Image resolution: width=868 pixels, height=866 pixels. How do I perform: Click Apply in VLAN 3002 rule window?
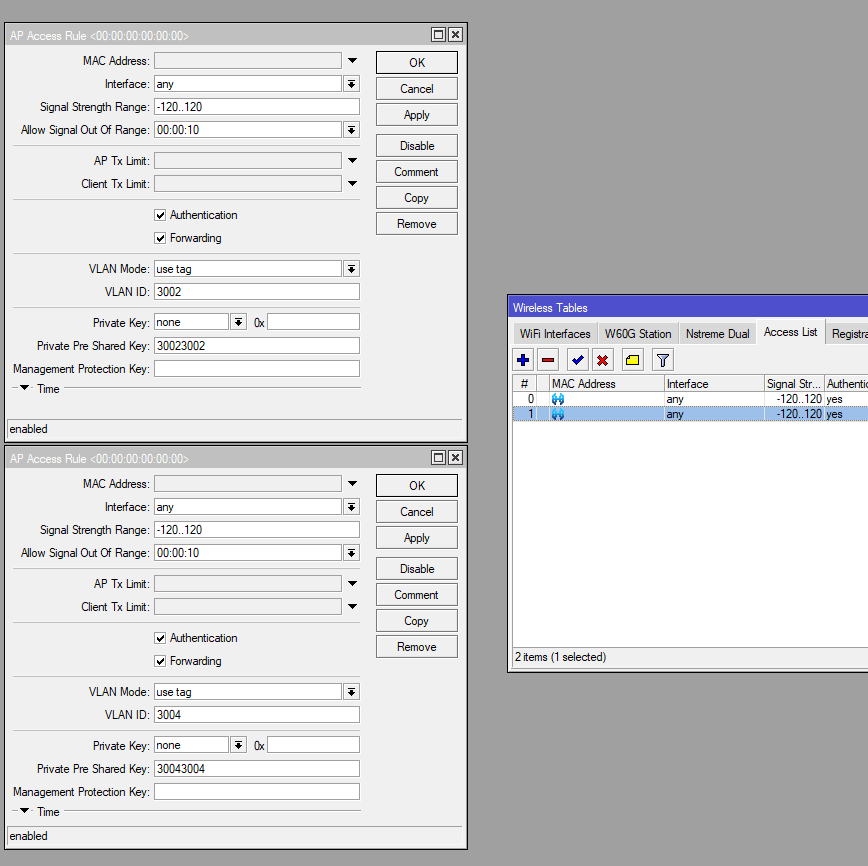point(417,115)
